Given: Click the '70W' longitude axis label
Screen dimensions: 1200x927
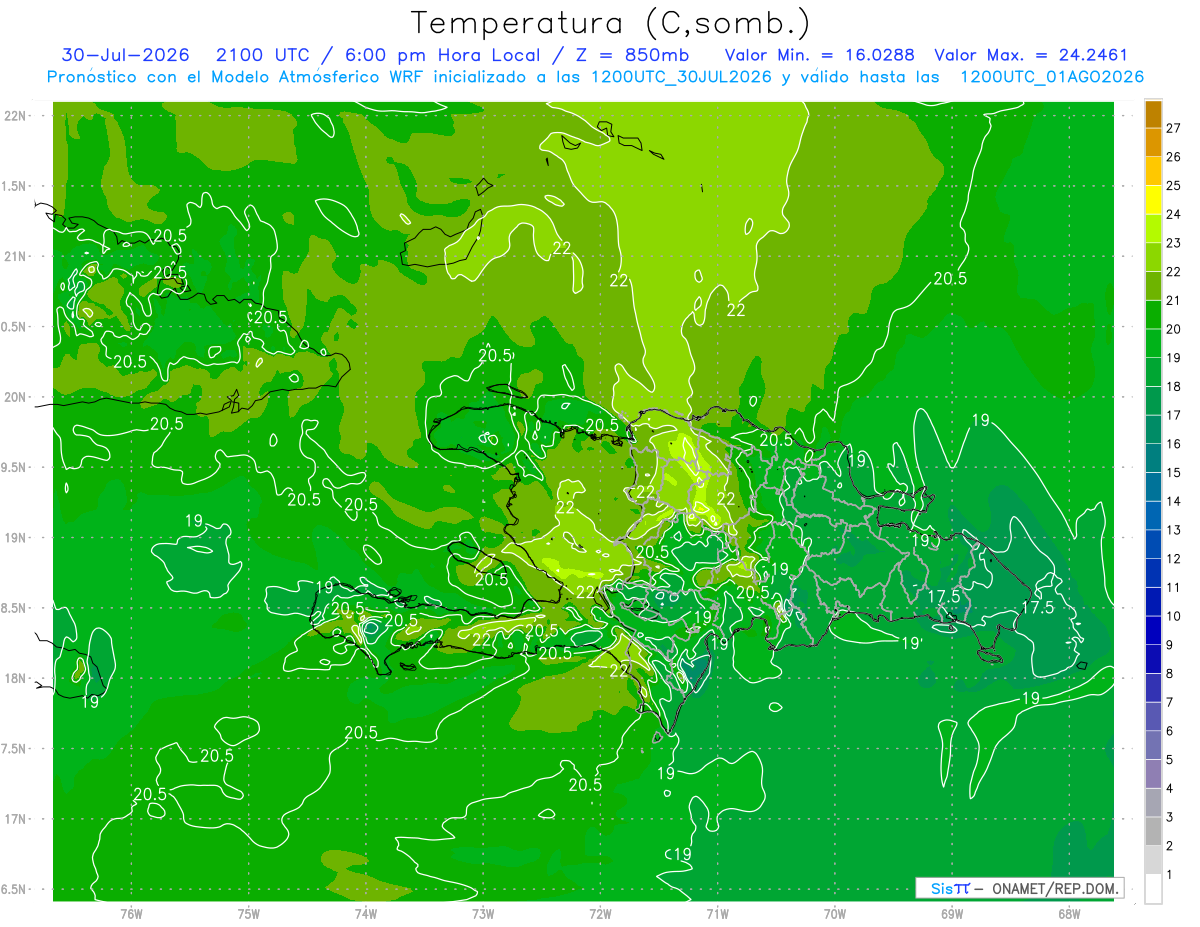Looking at the screenshot, I should click(x=834, y=913).
